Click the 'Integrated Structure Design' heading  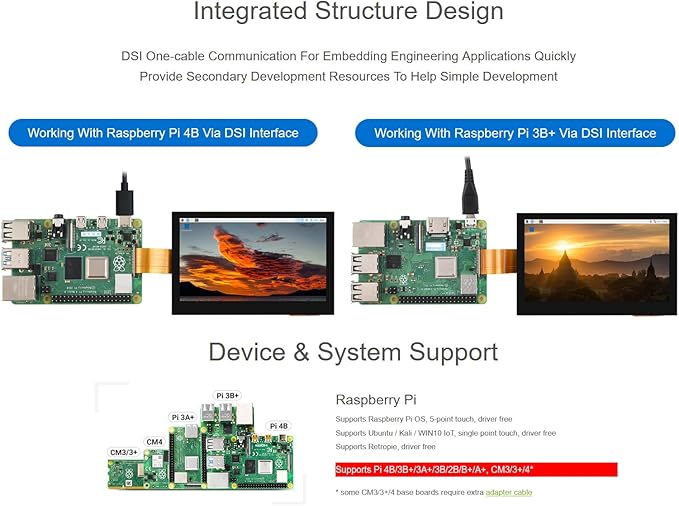349,11
